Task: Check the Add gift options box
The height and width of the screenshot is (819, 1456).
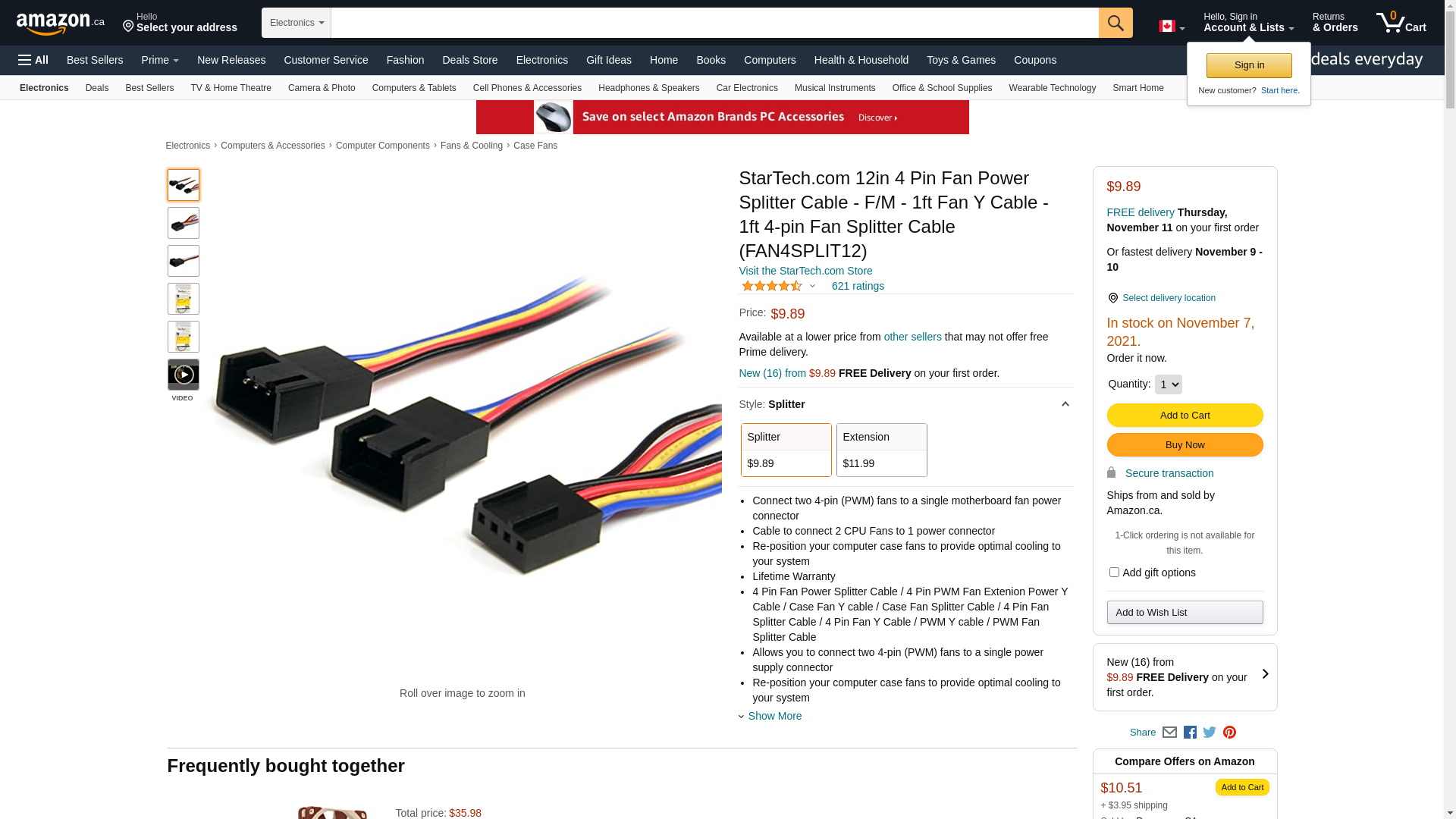Action: pyautogui.click(x=1114, y=573)
